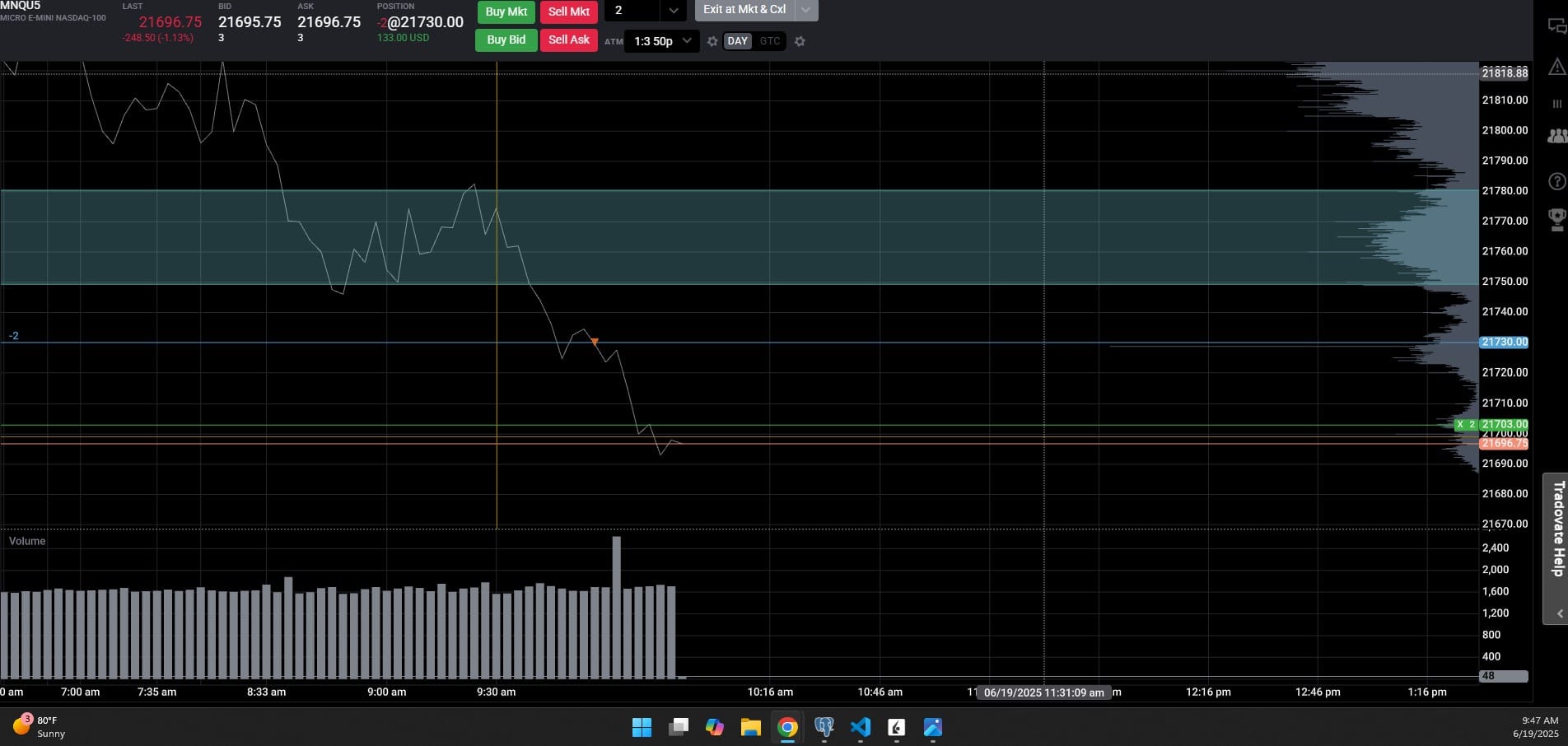The height and width of the screenshot is (746, 1568).
Task: Expand the Tradovate Help panel chevron
Action: click(1559, 613)
